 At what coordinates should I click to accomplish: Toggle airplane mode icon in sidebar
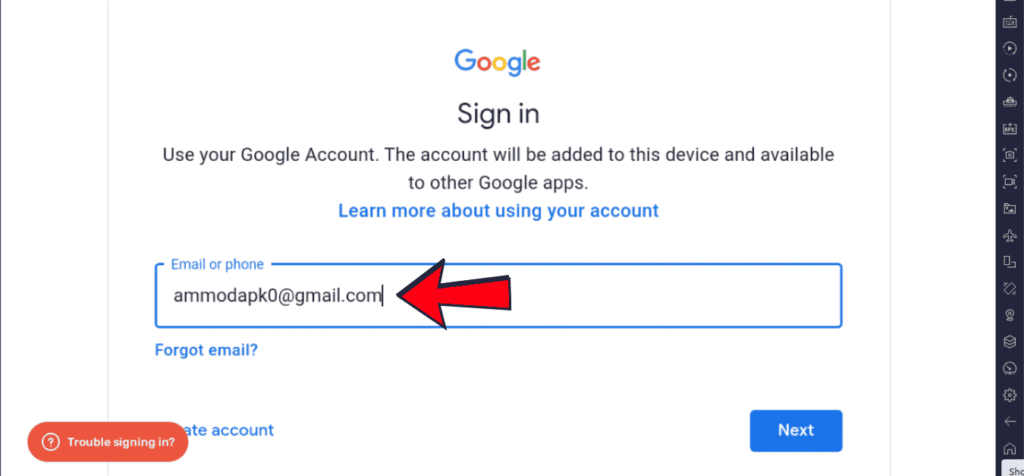tap(1010, 235)
